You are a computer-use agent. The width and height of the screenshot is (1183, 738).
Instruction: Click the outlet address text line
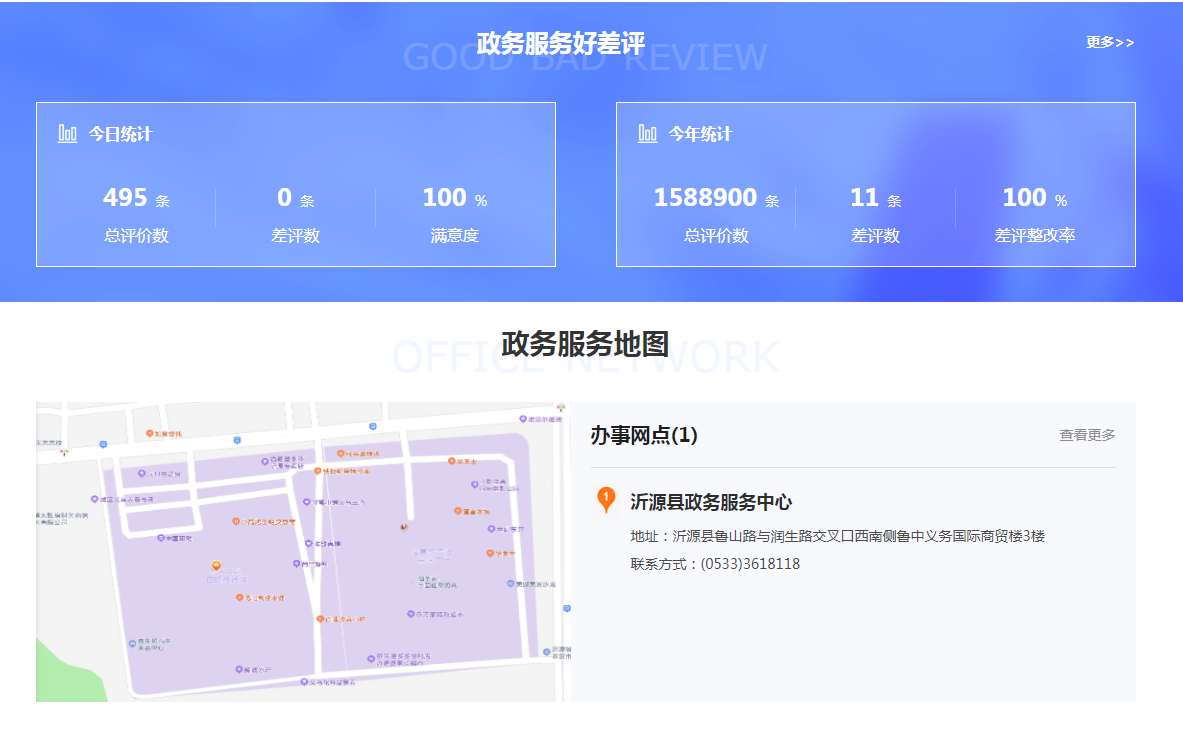(x=837, y=536)
